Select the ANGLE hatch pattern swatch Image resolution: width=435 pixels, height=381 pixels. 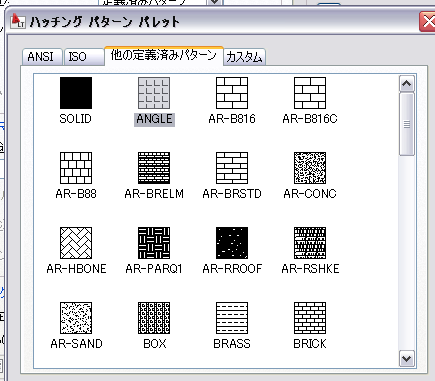coord(154,93)
